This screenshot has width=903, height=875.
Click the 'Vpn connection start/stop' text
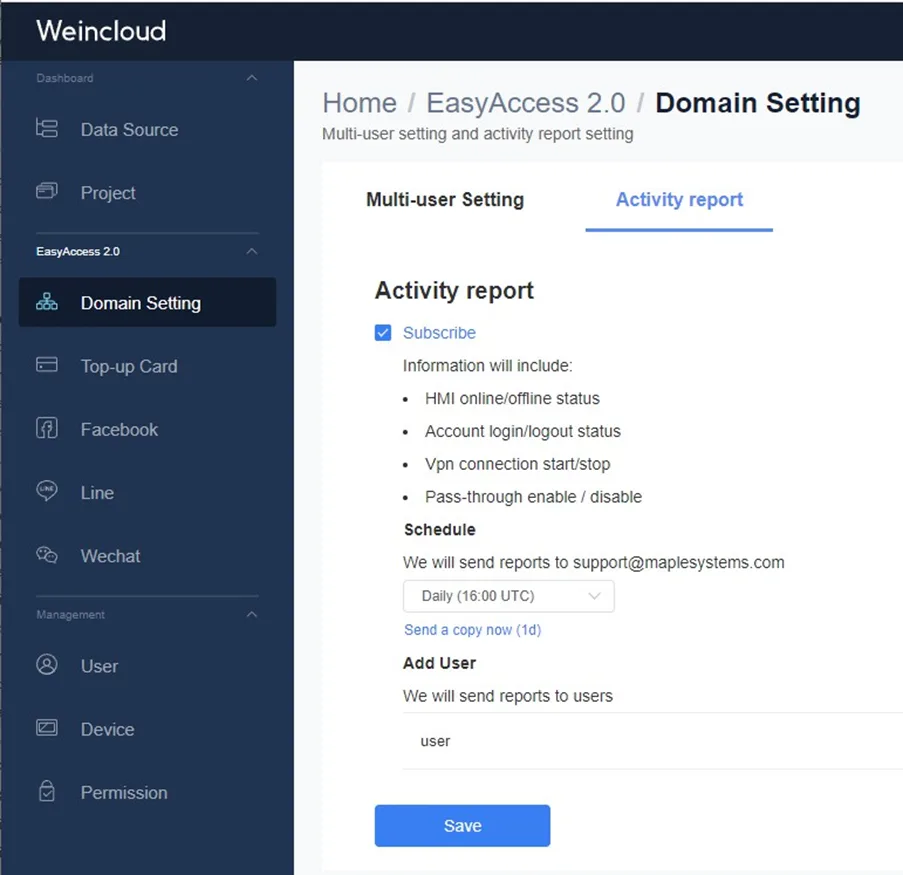(518, 464)
